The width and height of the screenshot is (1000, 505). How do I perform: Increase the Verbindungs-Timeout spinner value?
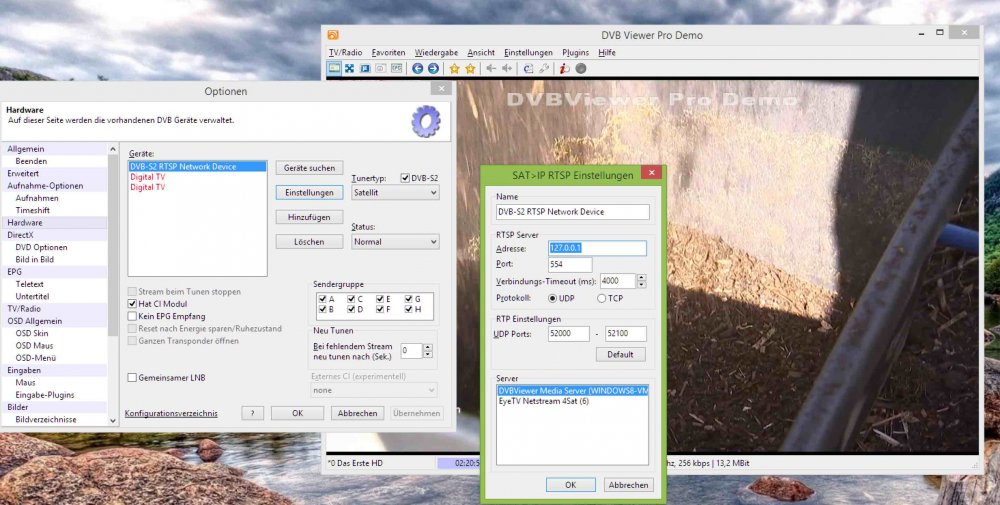[x=641, y=278]
